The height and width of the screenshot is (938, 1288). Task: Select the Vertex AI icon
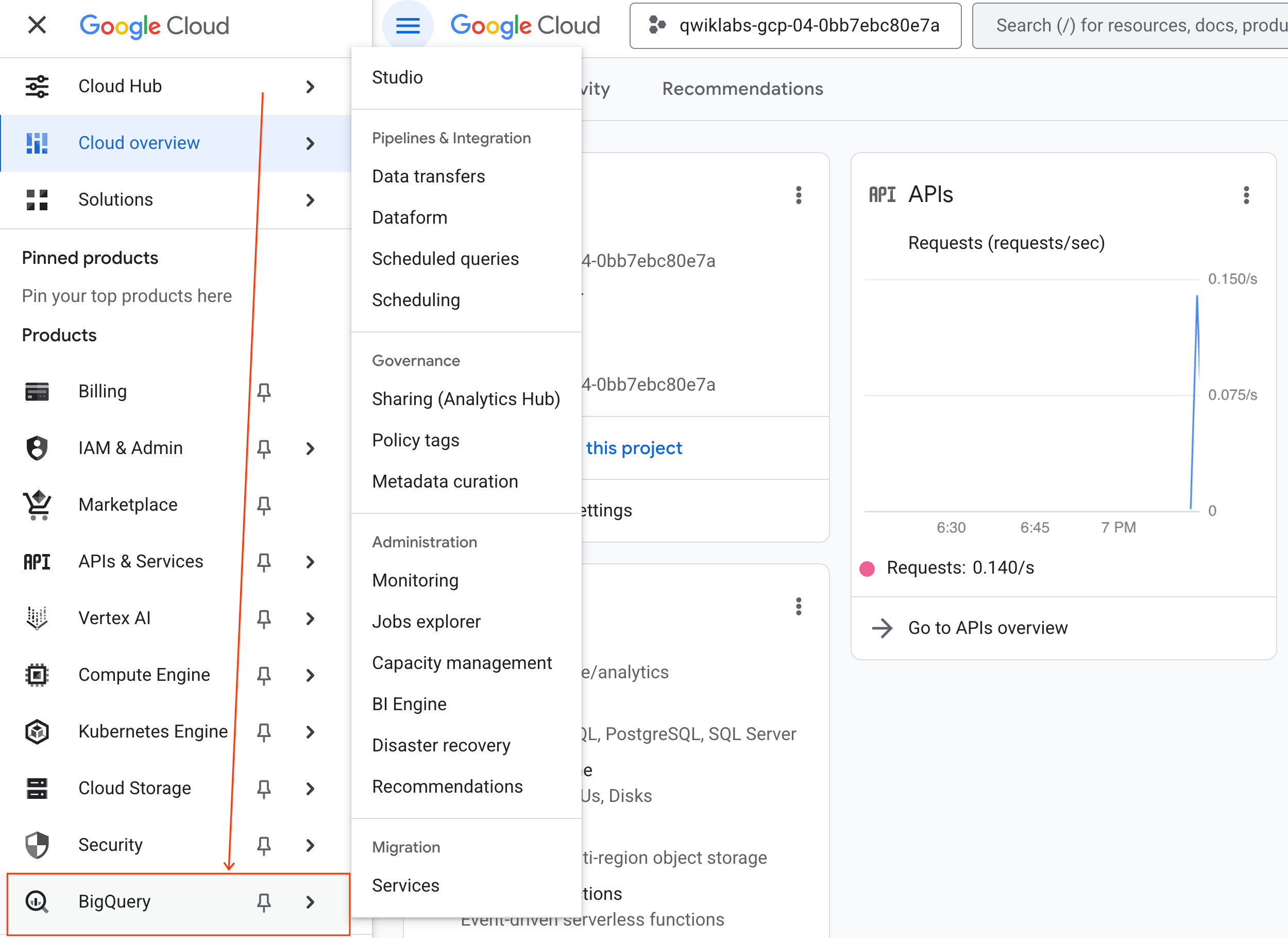click(x=37, y=618)
